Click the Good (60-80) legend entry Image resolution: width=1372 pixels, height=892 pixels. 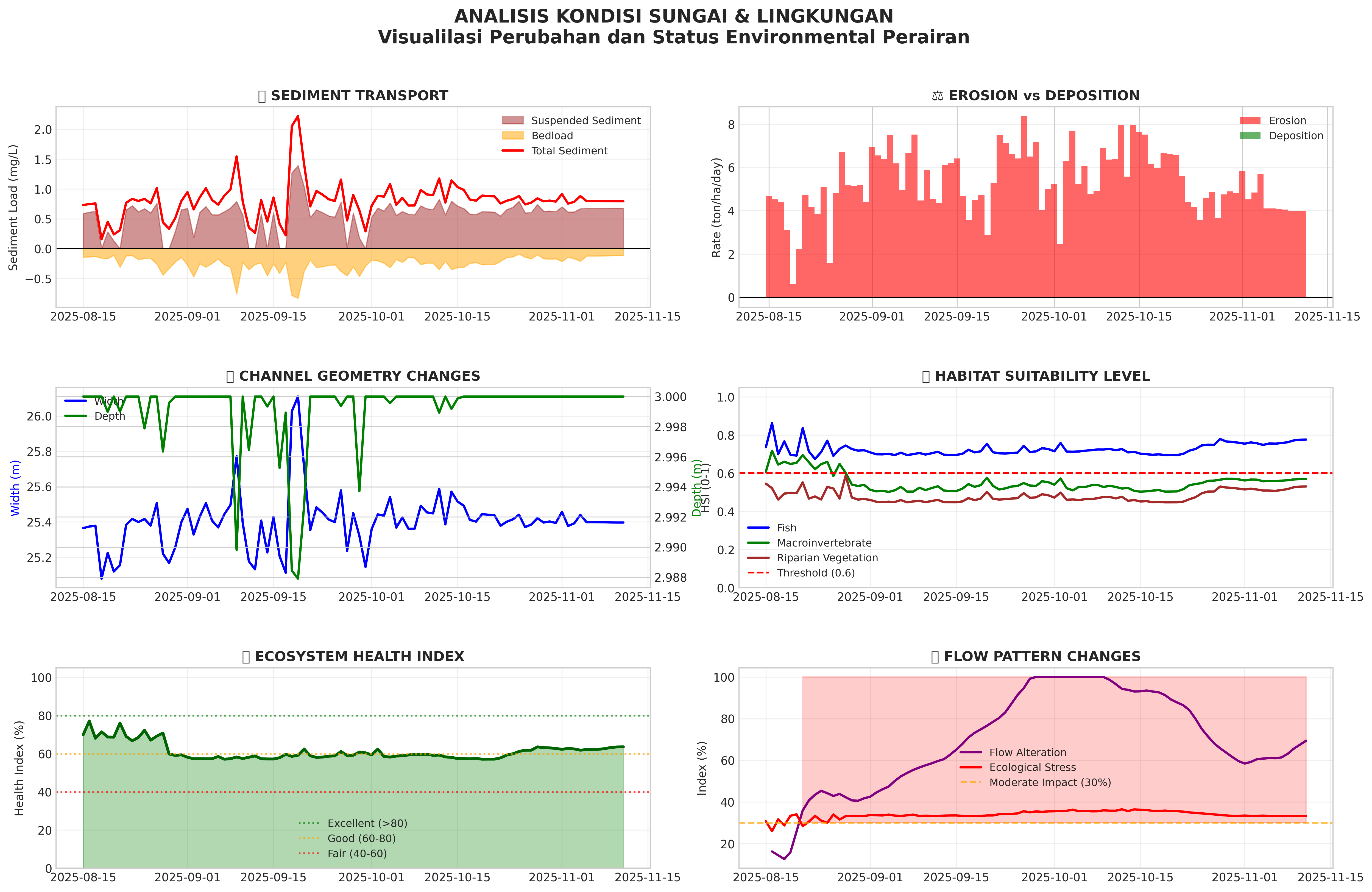coord(361,838)
